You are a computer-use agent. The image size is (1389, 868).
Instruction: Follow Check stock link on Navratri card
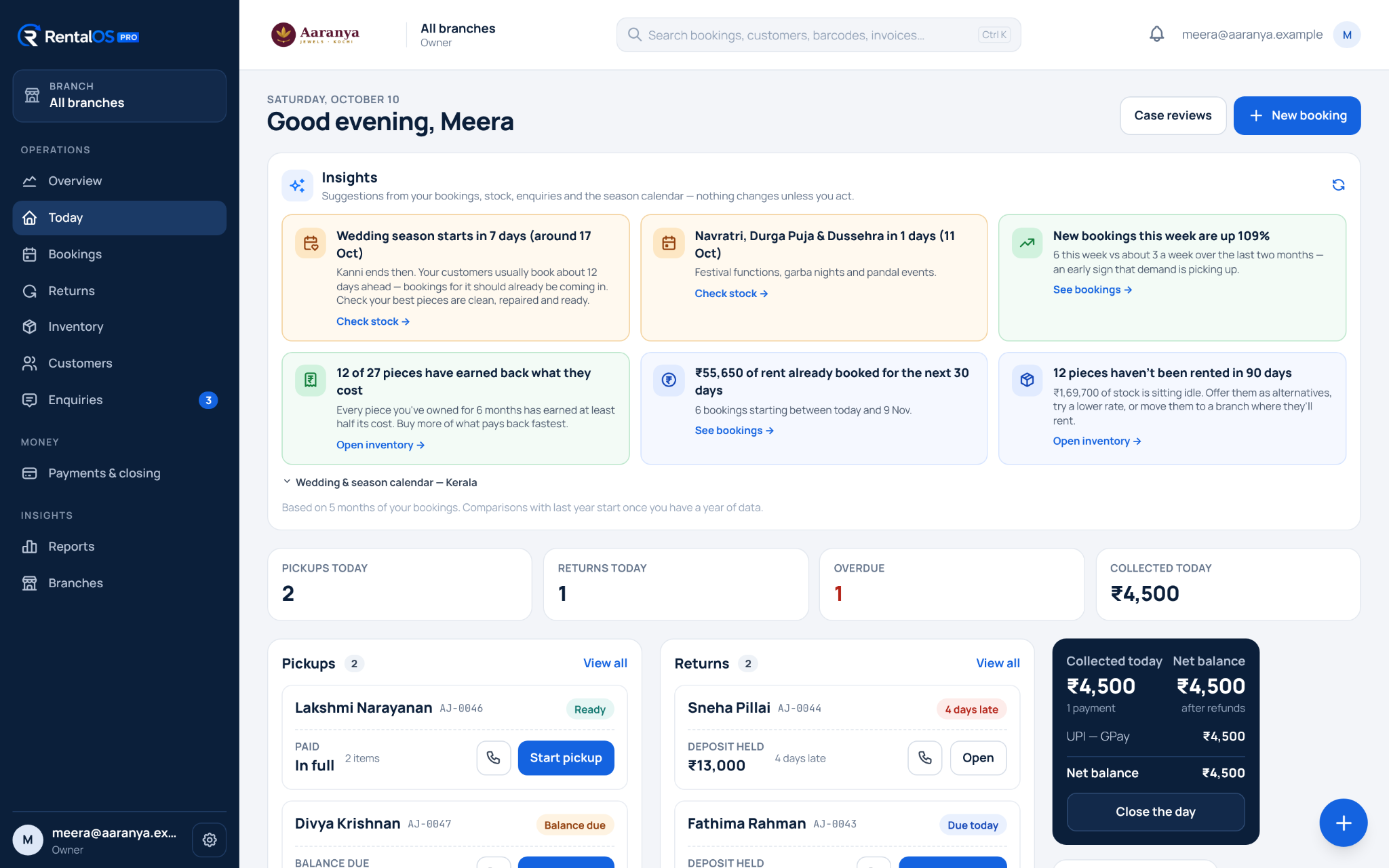pos(731,294)
